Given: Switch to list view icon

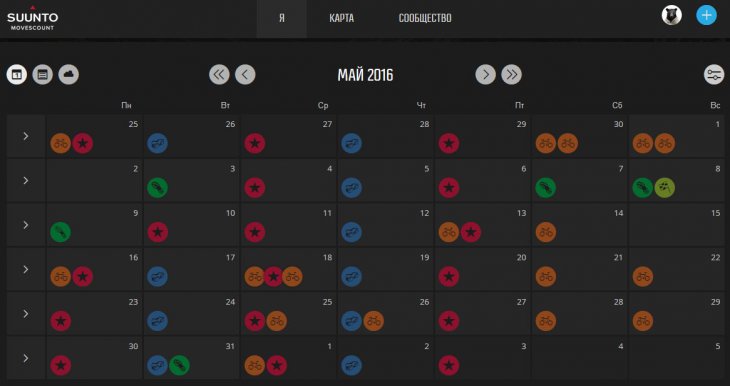Looking at the screenshot, I should click(x=42, y=74).
